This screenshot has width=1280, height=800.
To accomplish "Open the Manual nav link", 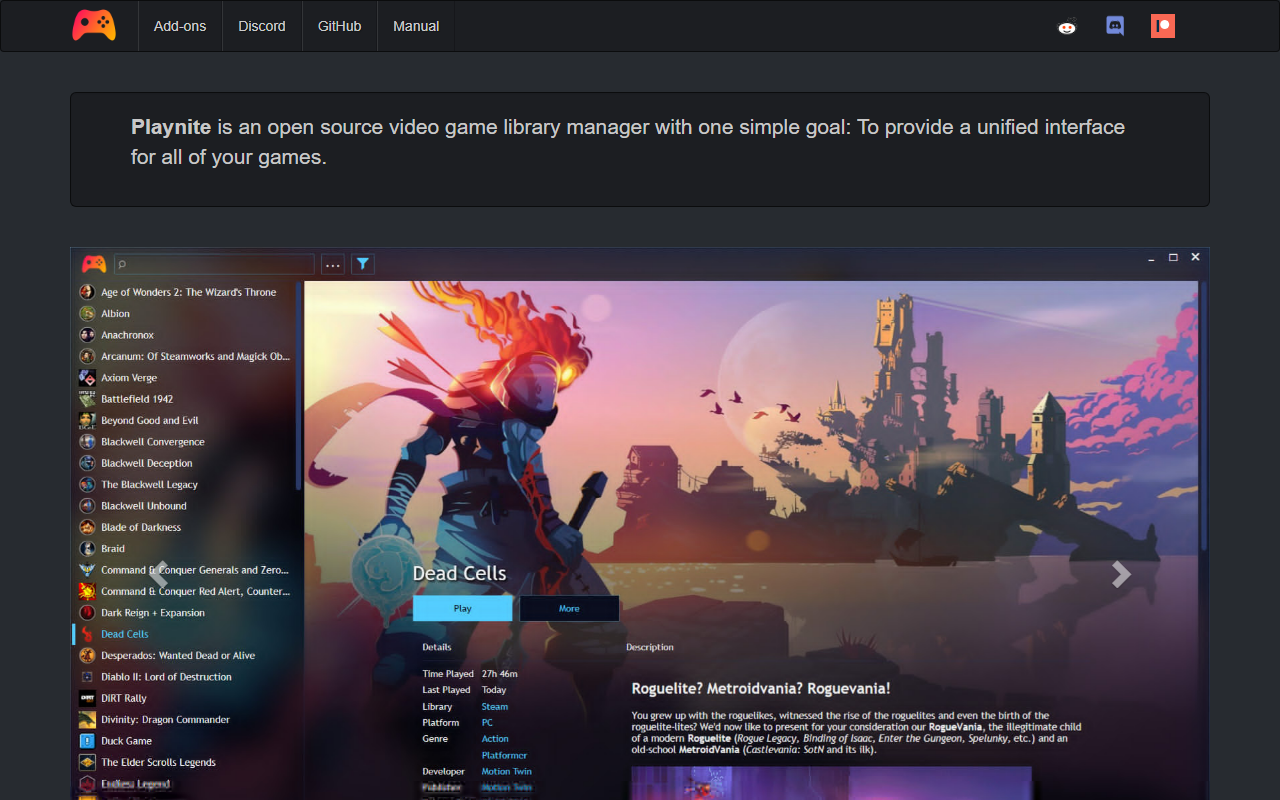I will [416, 26].
